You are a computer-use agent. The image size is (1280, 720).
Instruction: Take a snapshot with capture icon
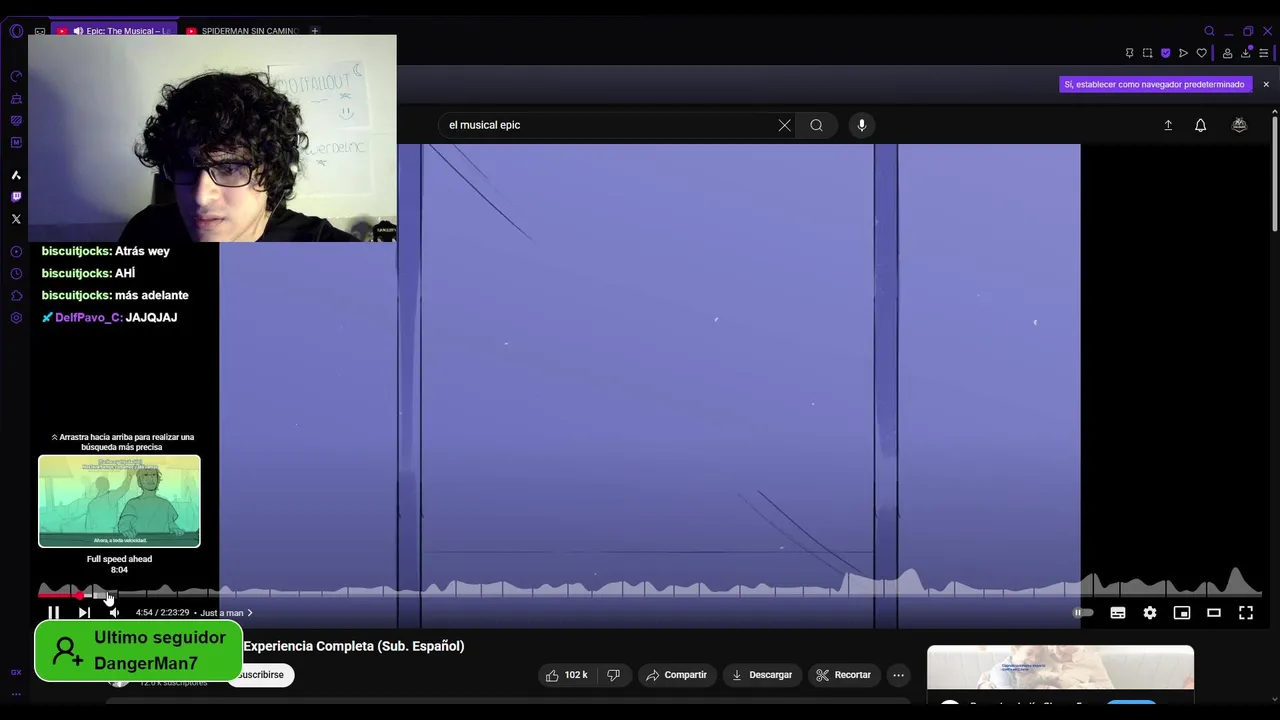point(1147,53)
